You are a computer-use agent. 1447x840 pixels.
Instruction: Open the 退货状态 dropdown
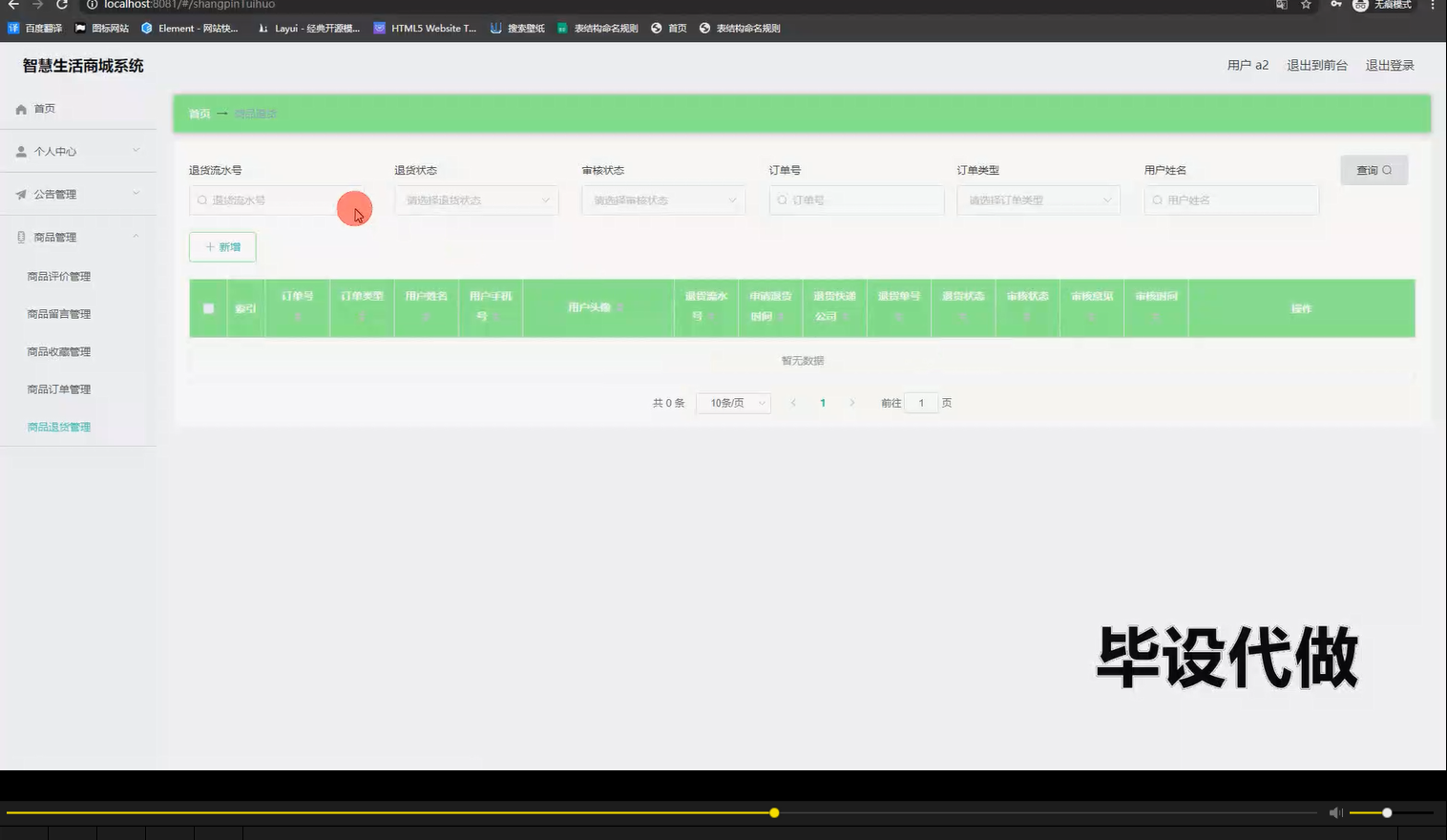[475, 199]
